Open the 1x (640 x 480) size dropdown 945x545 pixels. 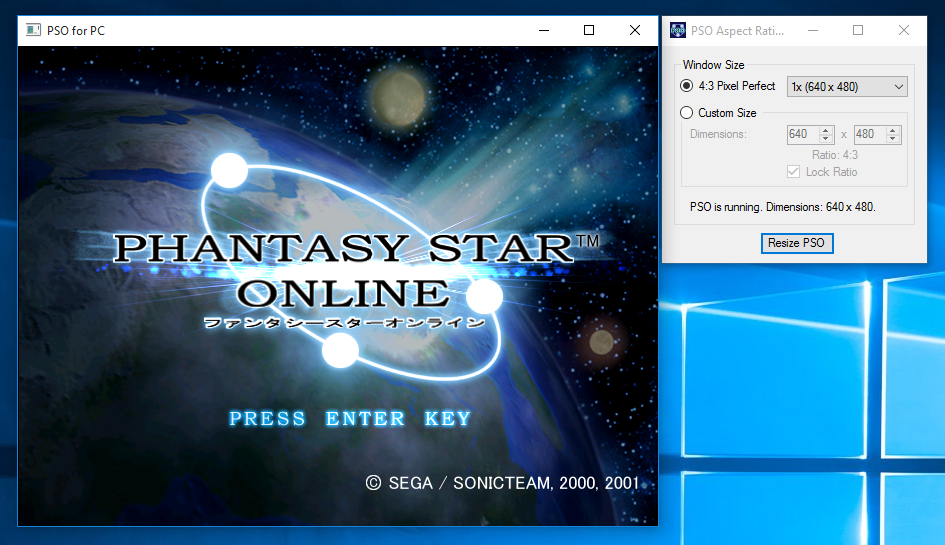coord(847,87)
